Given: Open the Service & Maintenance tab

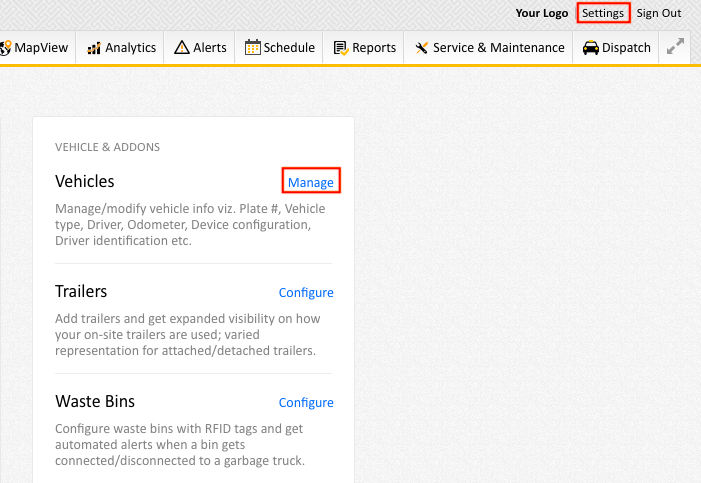Looking at the screenshot, I should (x=488, y=47).
